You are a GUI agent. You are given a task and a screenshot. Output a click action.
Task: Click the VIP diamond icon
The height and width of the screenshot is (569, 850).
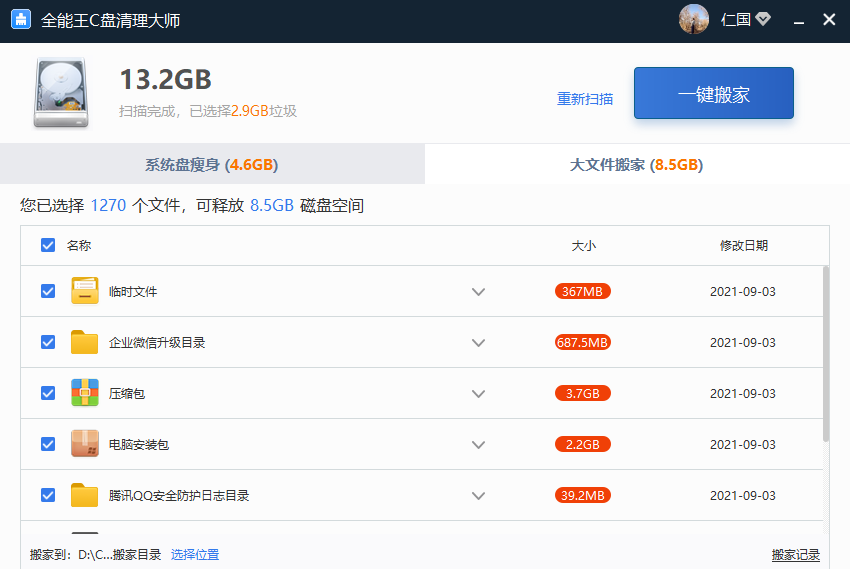coord(763,20)
